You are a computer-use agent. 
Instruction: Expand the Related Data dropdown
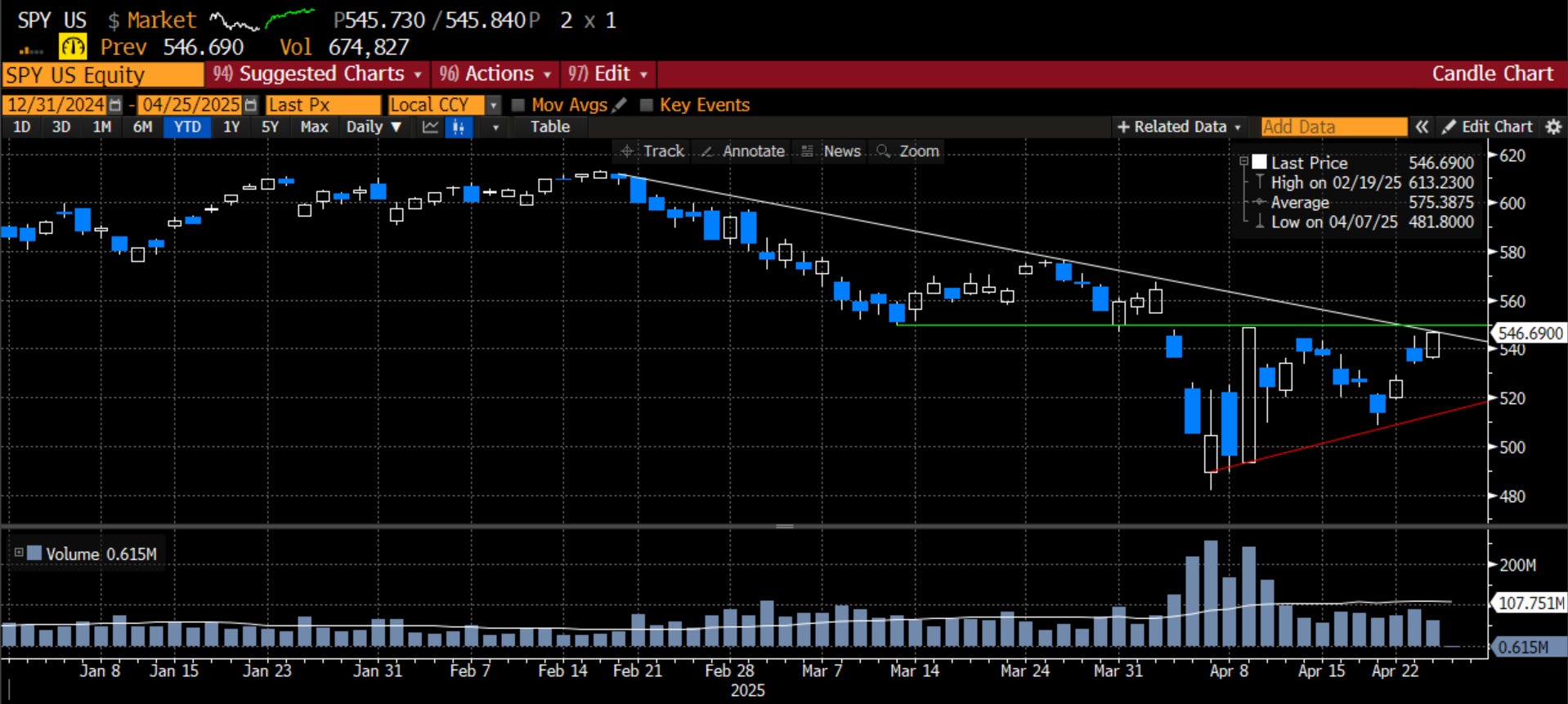coord(1237,128)
